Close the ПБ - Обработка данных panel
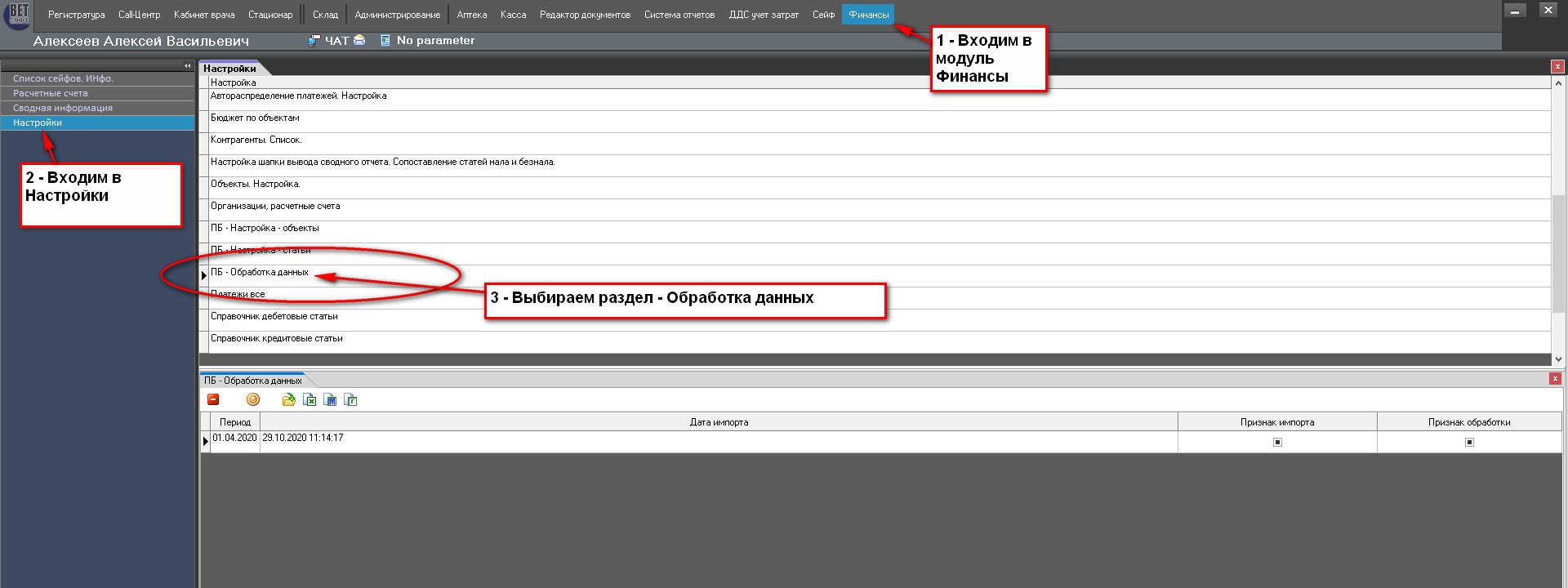The image size is (1568, 588). point(1555,379)
